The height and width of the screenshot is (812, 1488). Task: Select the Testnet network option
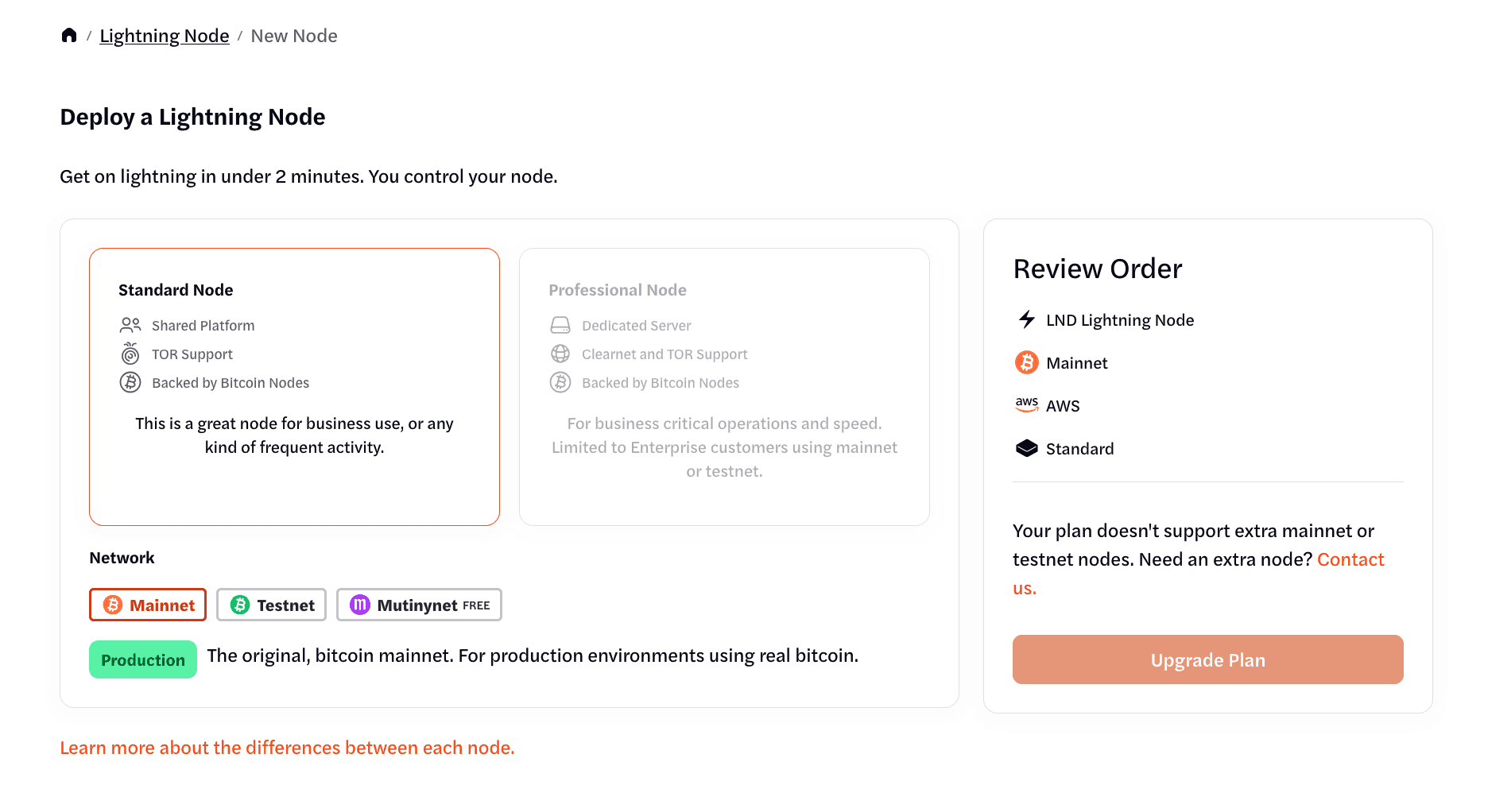[272, 605]
